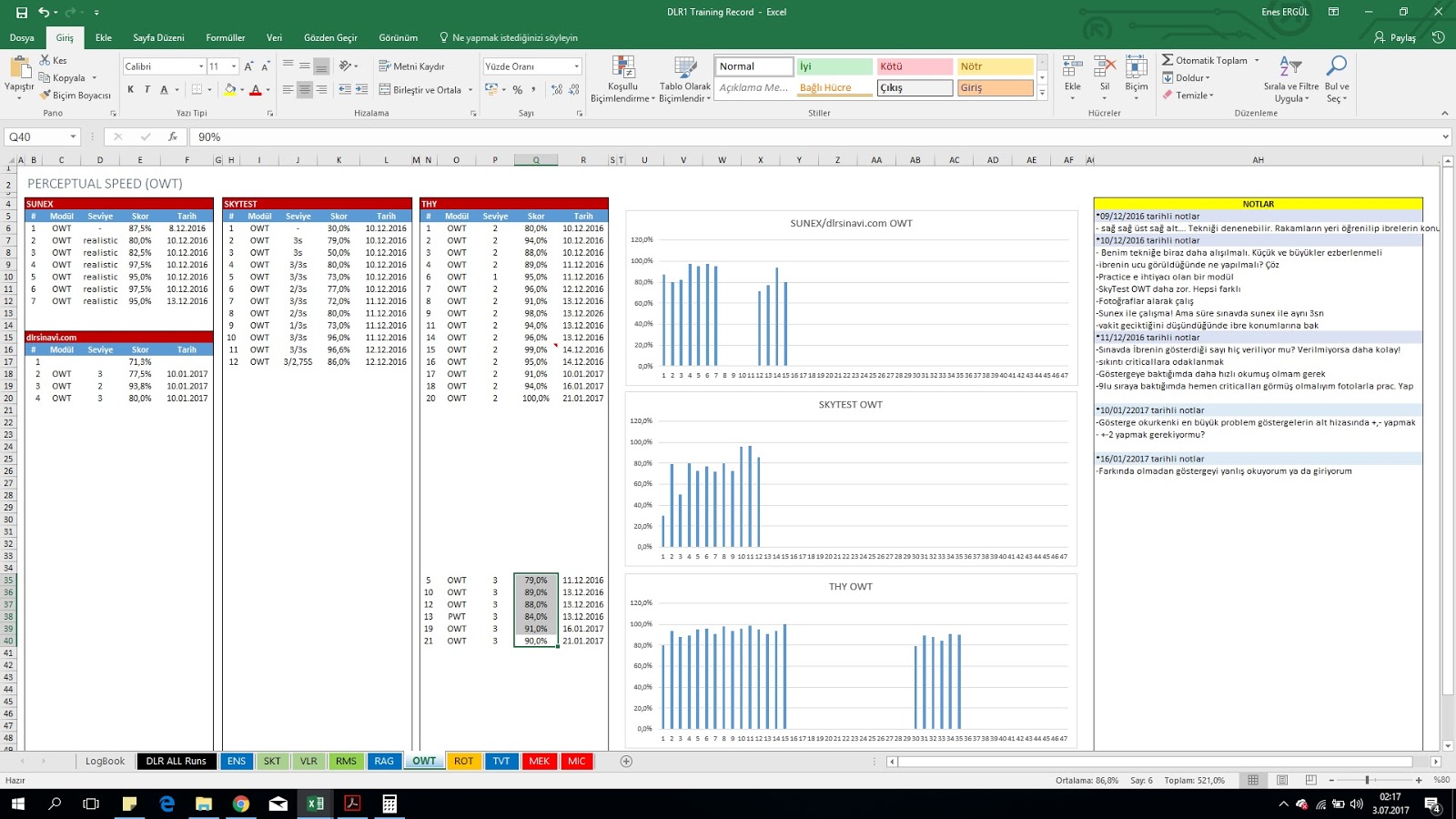
Task: Open the Otomatik Toplam dropdown arrow
Action: point(1257,61)
